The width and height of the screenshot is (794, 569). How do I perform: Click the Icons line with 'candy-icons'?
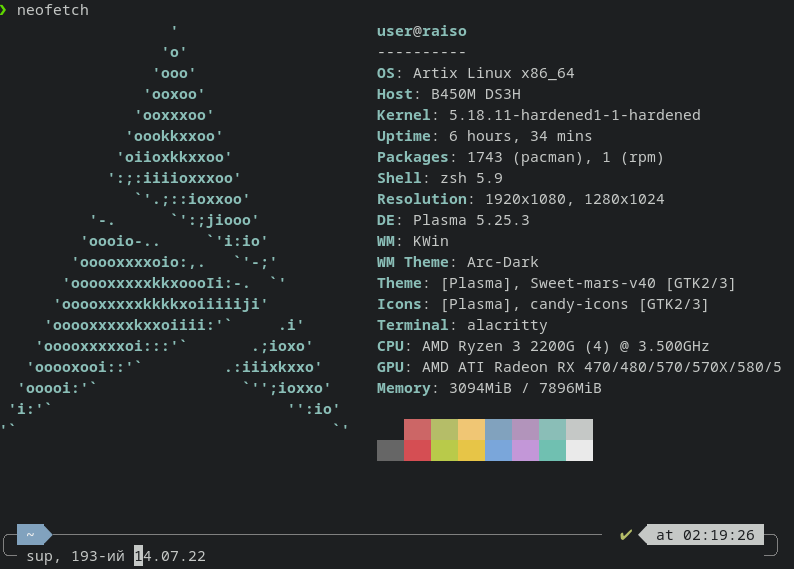543,304
